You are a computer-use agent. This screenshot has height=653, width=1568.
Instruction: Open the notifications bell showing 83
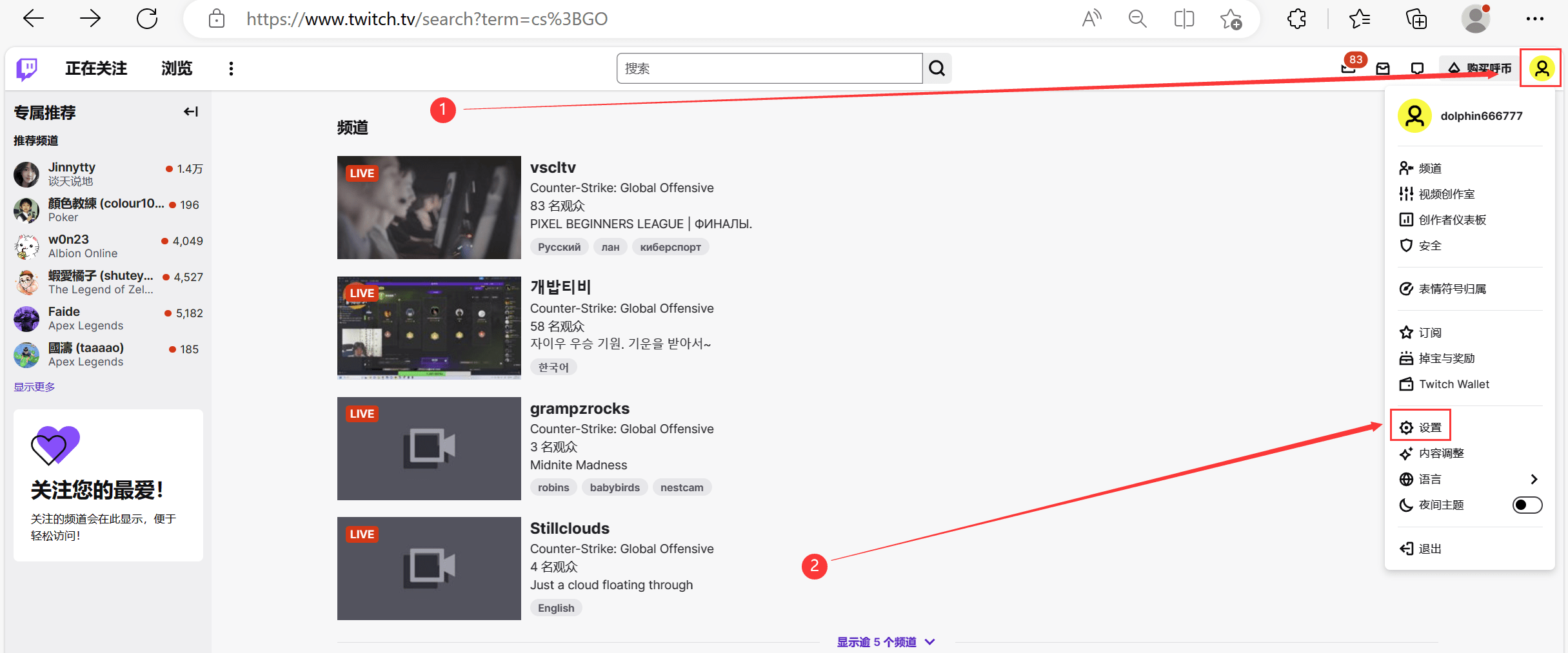click(1348, 69)
